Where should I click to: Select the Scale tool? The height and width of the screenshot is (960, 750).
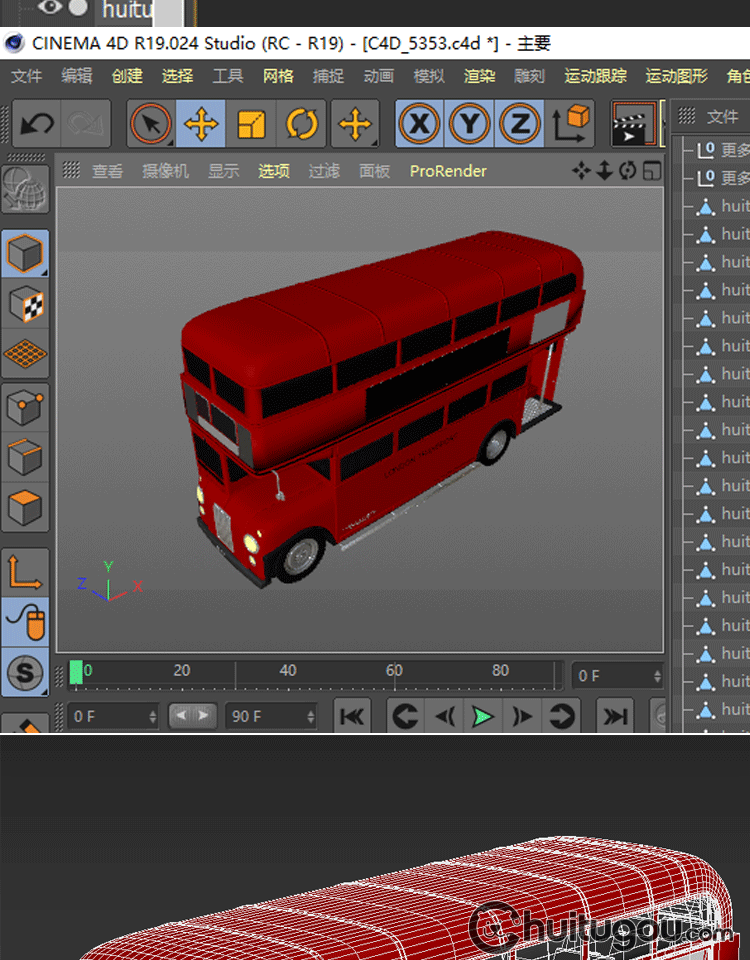(x=251, y=124)
